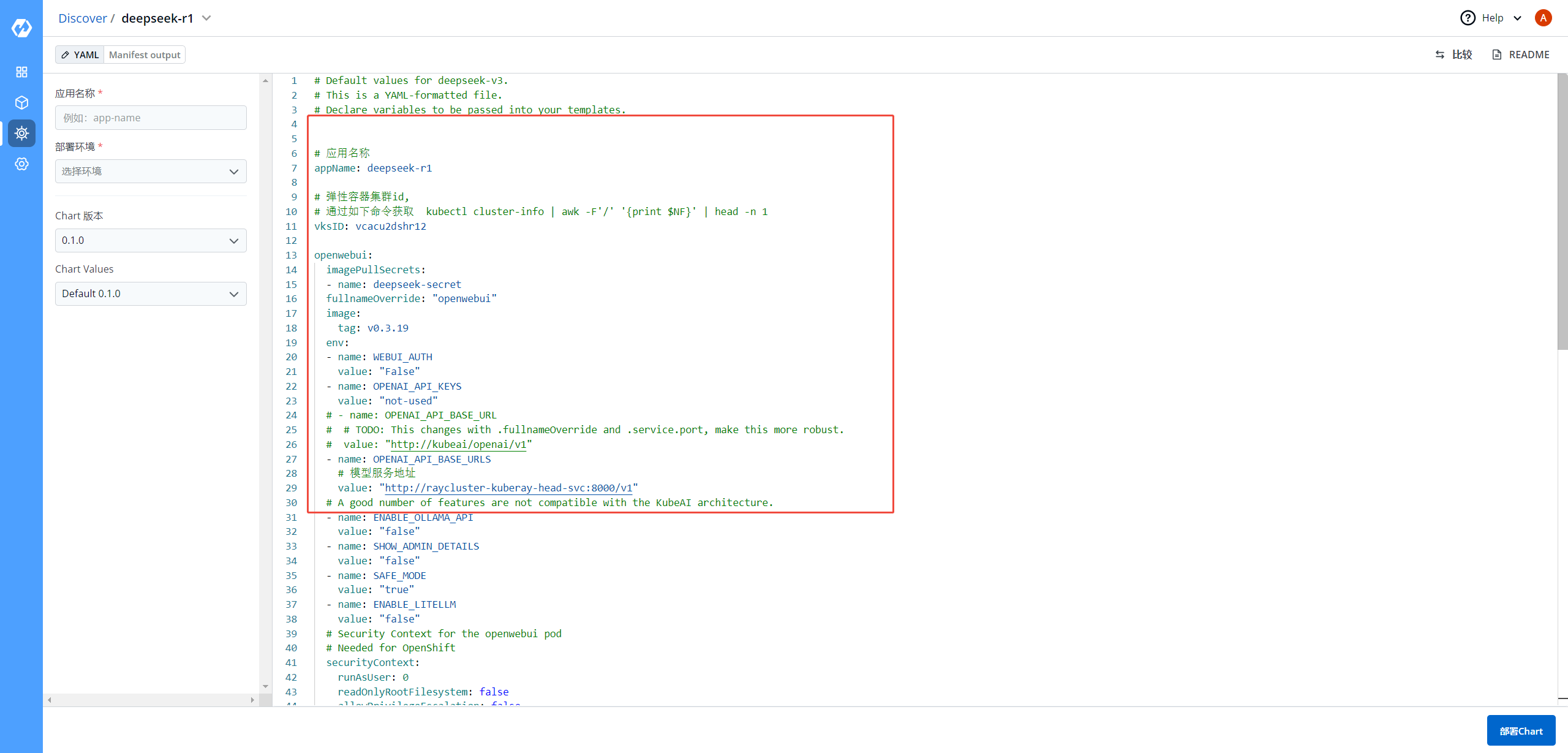
Task: Open the dashboard grid icon in sidebar
Action: tap(21, 72)
